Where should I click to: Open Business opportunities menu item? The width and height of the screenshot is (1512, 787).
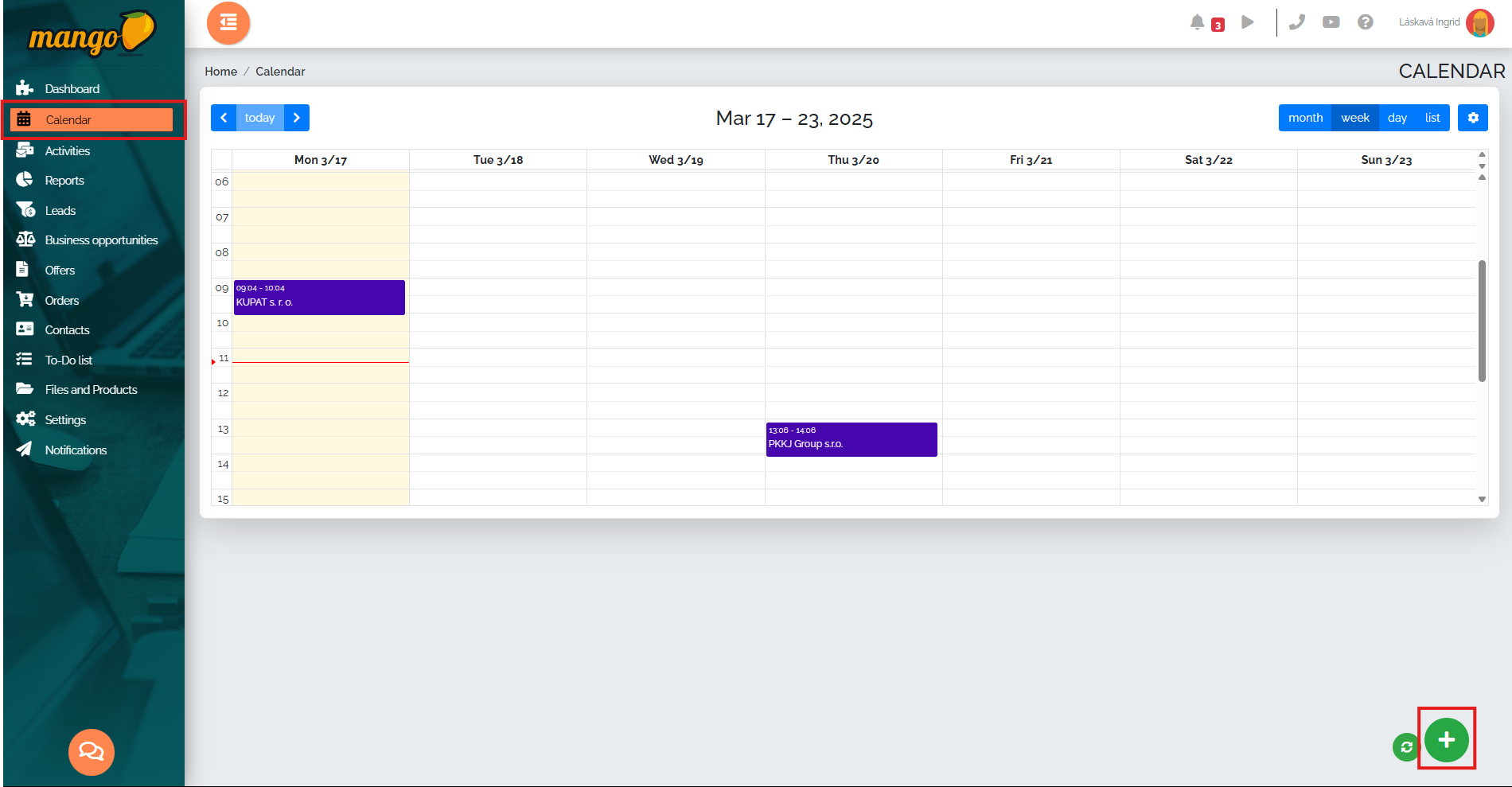click(x=101, y=240)
